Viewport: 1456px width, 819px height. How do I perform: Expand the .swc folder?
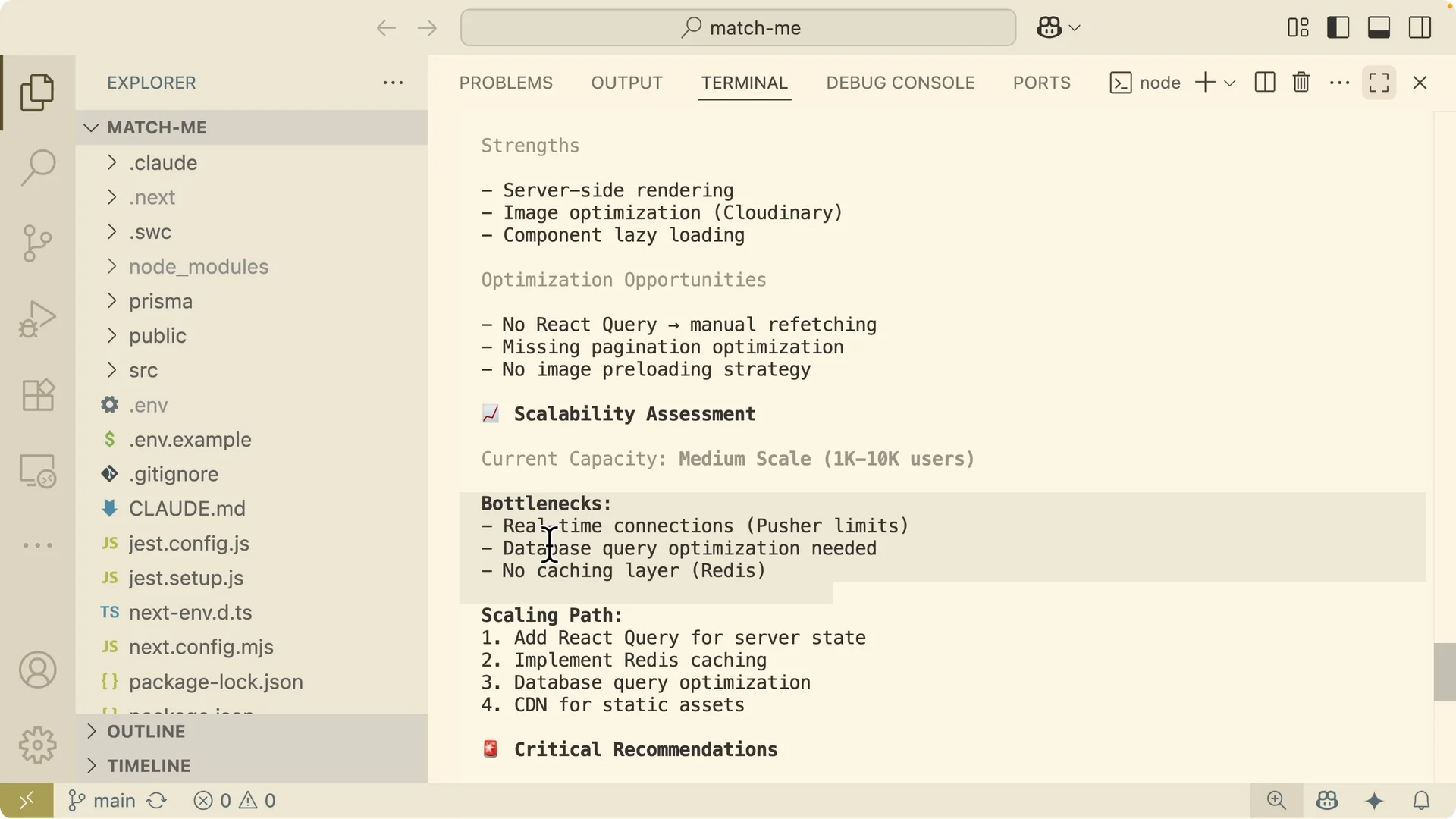pyautogui.click(x=252, y=232)
